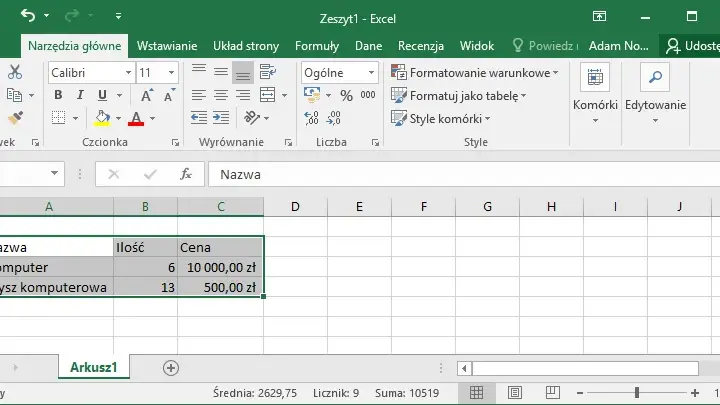Select the Format Painter brush icon
The height and width of the screenshot is (405, 720).
[15, 118]
